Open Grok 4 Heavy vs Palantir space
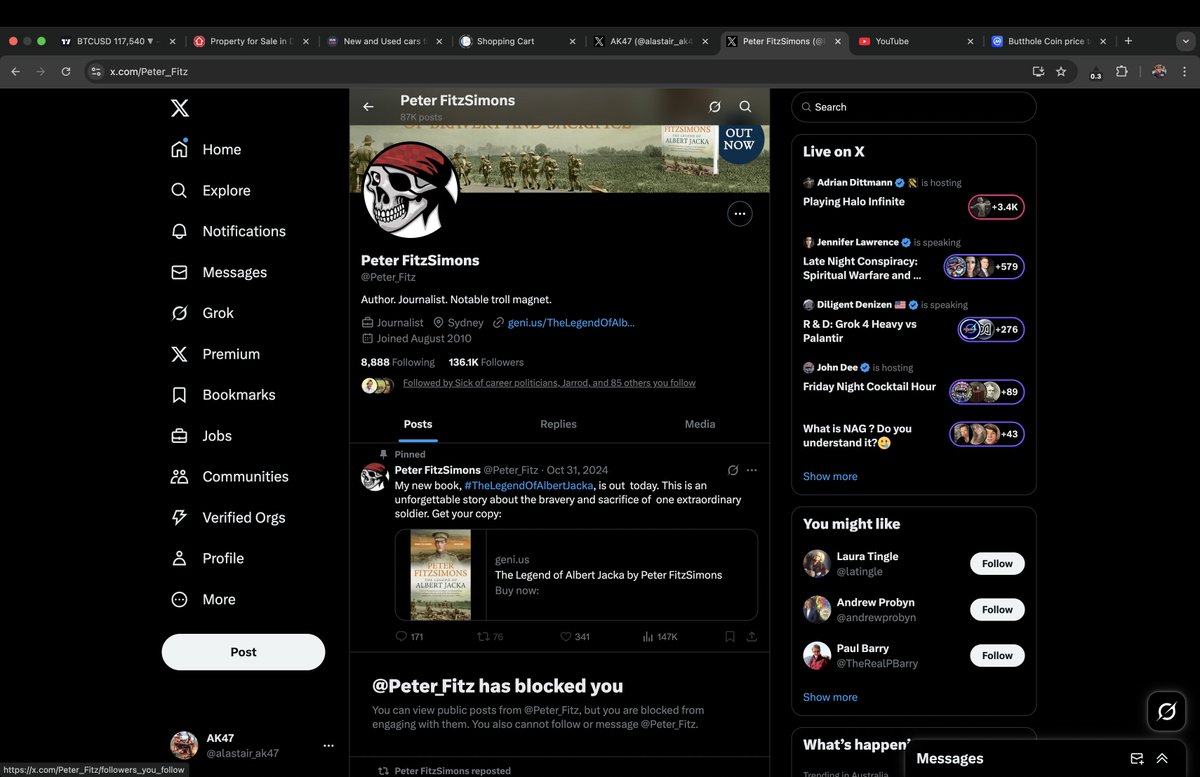The width and height of the screenshot is (1200, 777). tap(914, 323)
